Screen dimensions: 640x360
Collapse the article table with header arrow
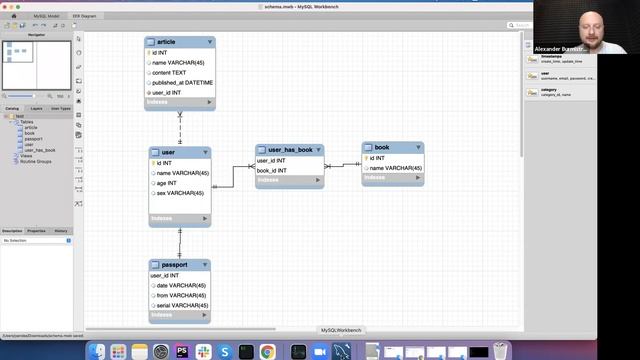(x=210, y=42)
